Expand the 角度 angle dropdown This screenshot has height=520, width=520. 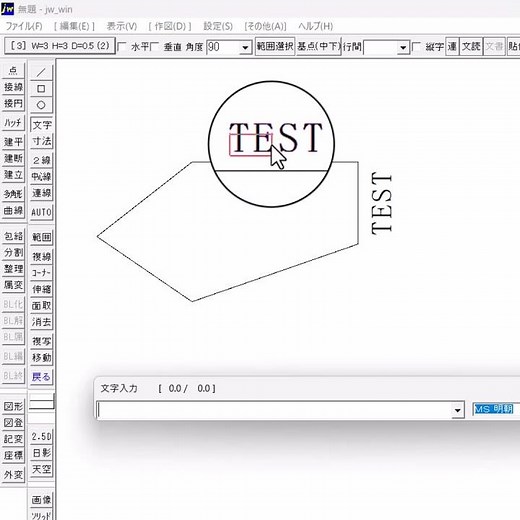(x=245, y=47)
